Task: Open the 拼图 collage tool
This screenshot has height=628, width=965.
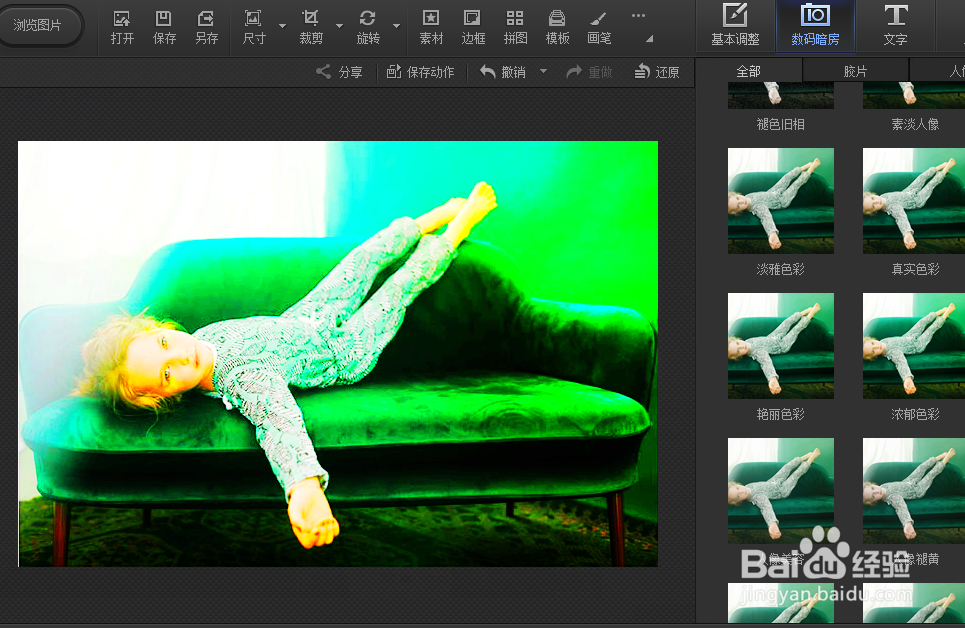Action: click(515, 28)
